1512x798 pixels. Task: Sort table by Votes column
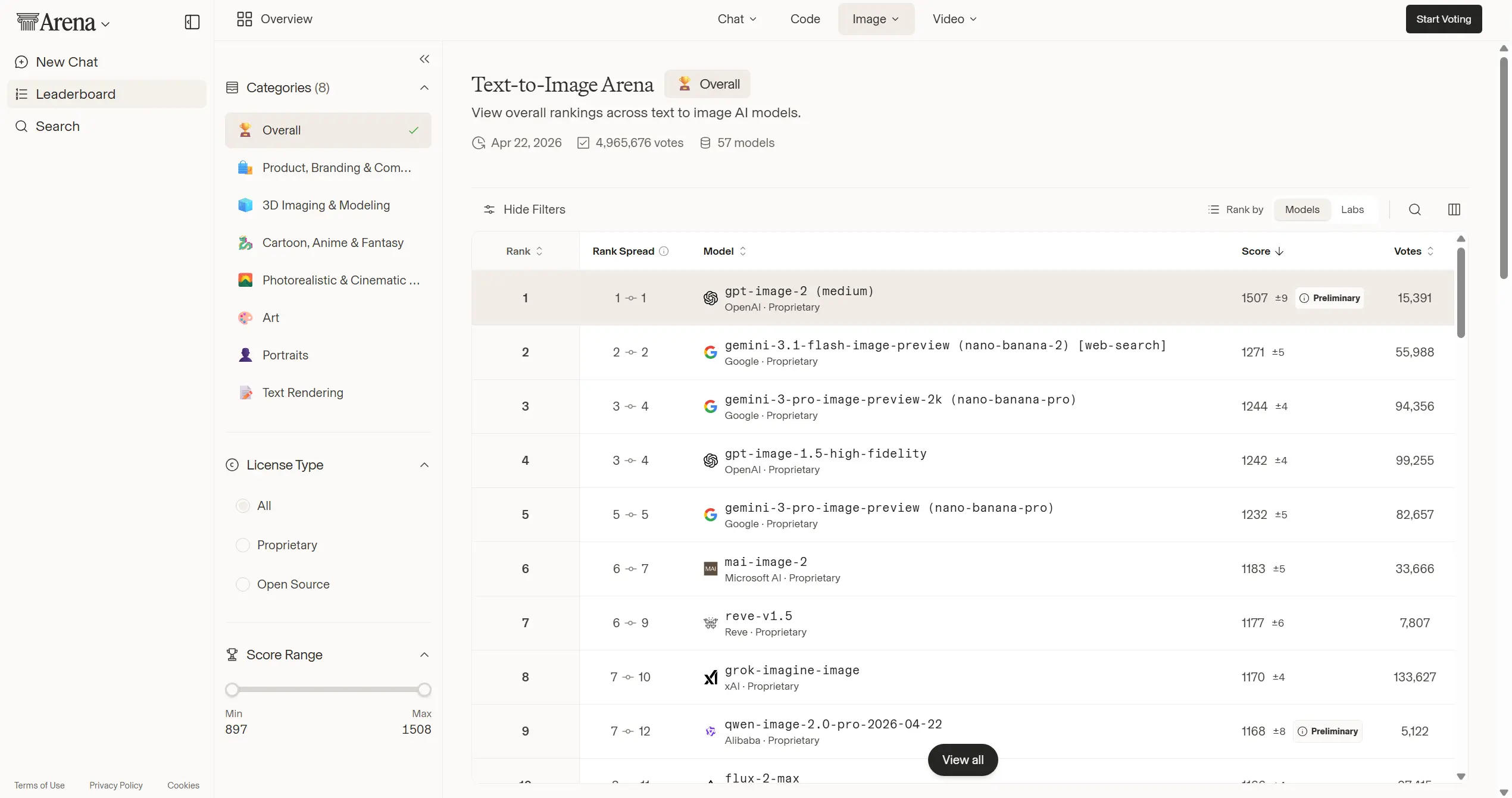pos(1413,251)
